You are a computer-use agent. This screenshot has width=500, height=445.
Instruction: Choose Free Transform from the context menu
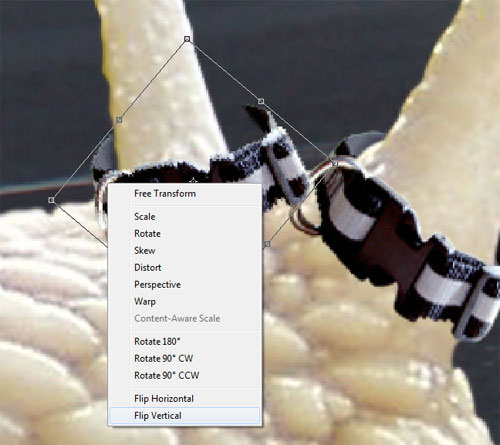(x=184, y=194)
